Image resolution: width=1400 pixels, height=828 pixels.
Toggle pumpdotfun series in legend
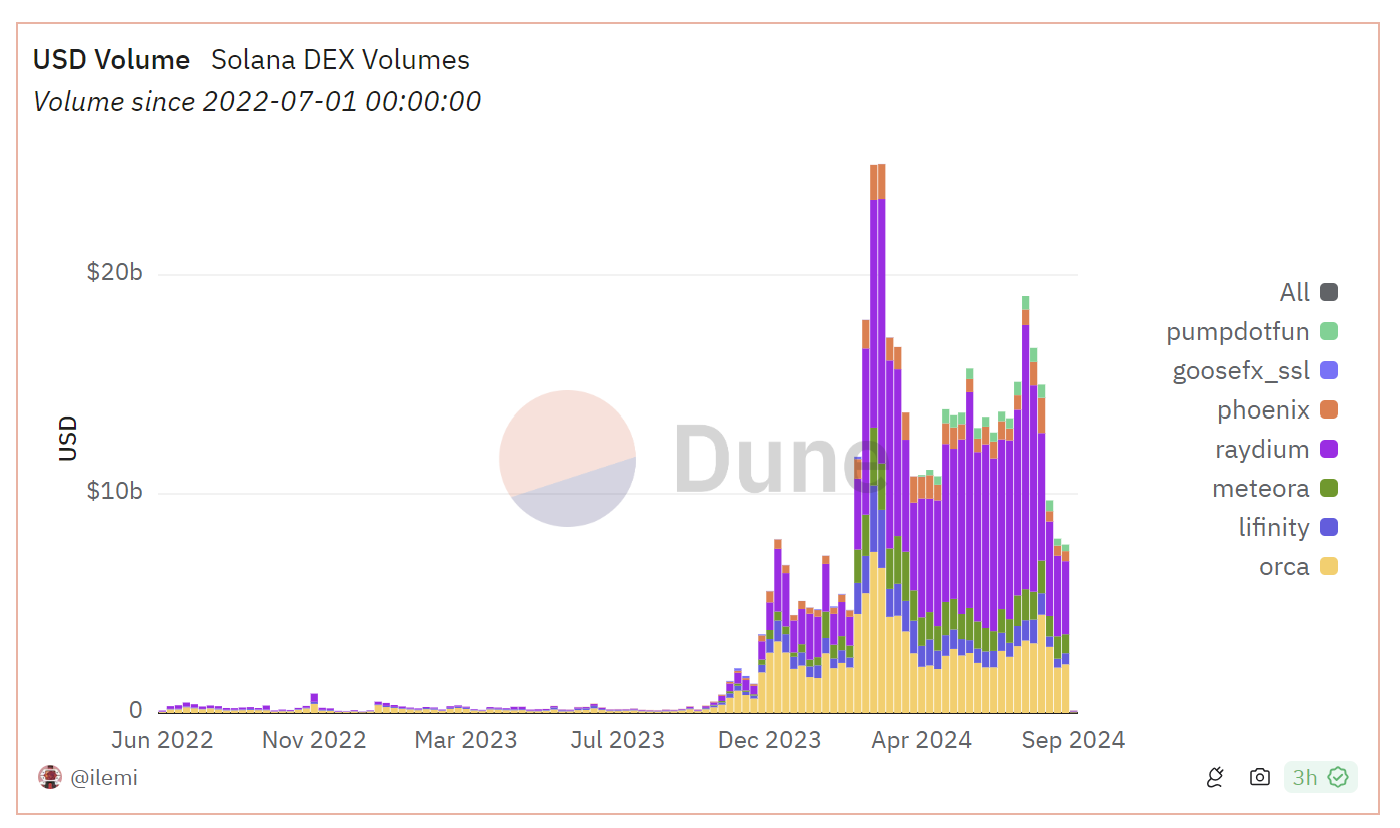(x=1252, y=332)
